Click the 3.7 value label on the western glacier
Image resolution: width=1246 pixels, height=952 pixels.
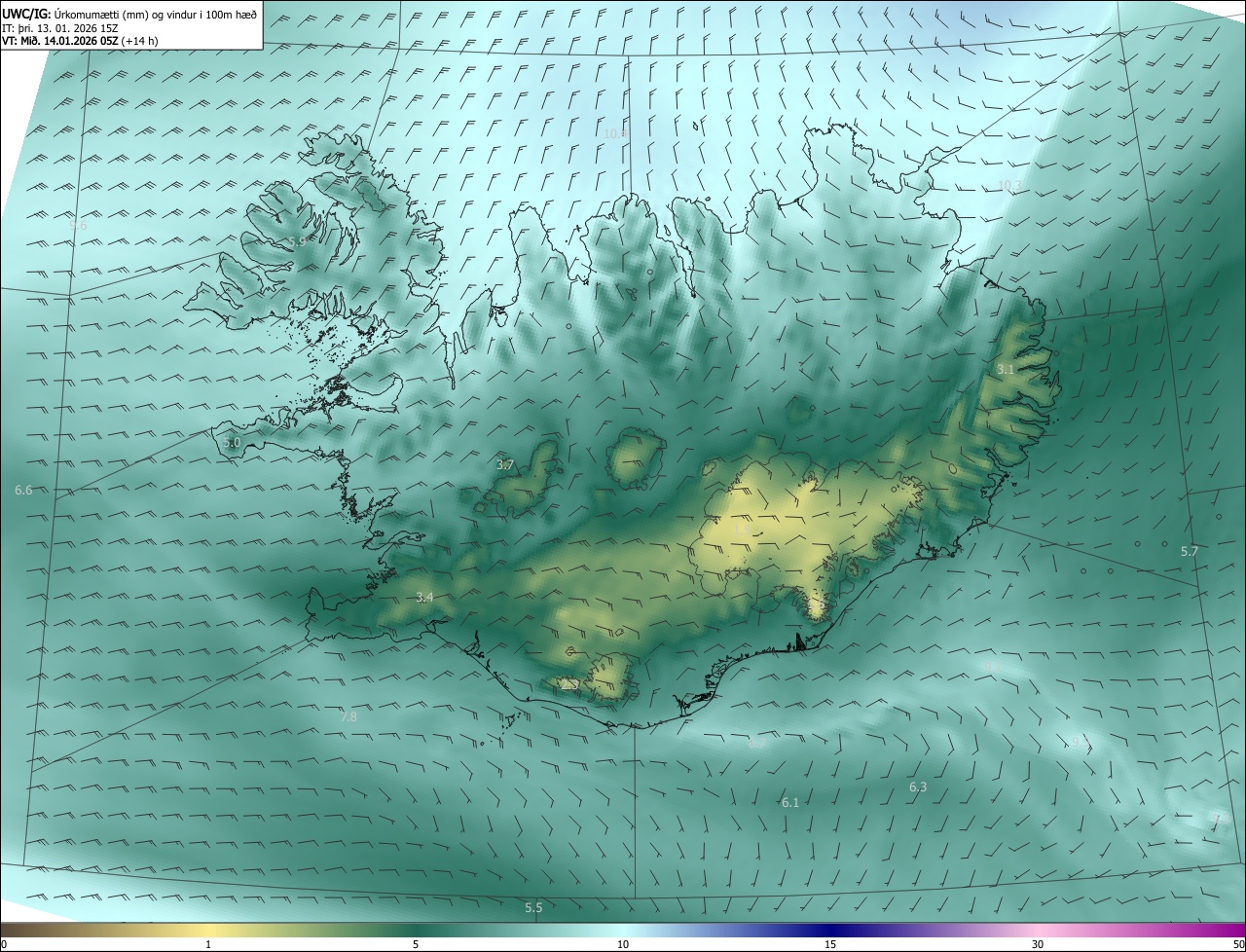click(505, 465)
